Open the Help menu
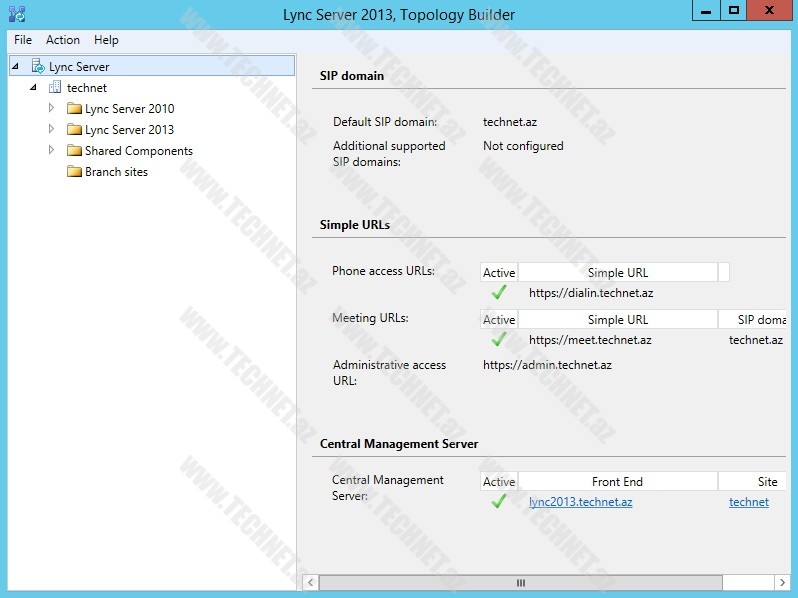798x598 pixels. [106, 40]
